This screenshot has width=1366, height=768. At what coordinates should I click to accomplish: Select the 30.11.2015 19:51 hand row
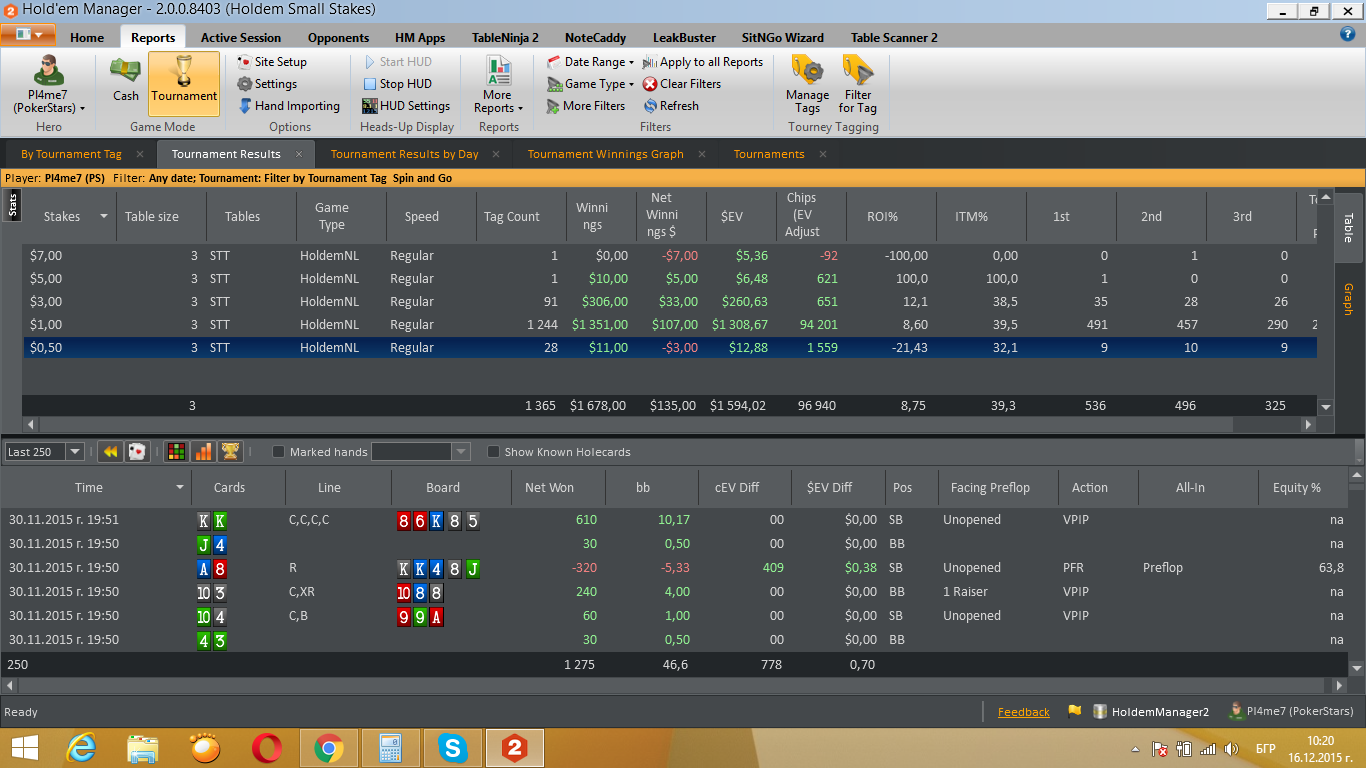pos(675,520)
